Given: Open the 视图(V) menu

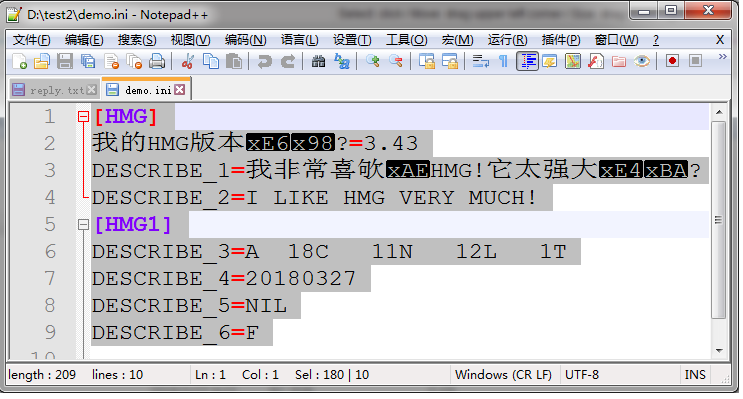Looking at the screenshot, I should pos(190,40).
